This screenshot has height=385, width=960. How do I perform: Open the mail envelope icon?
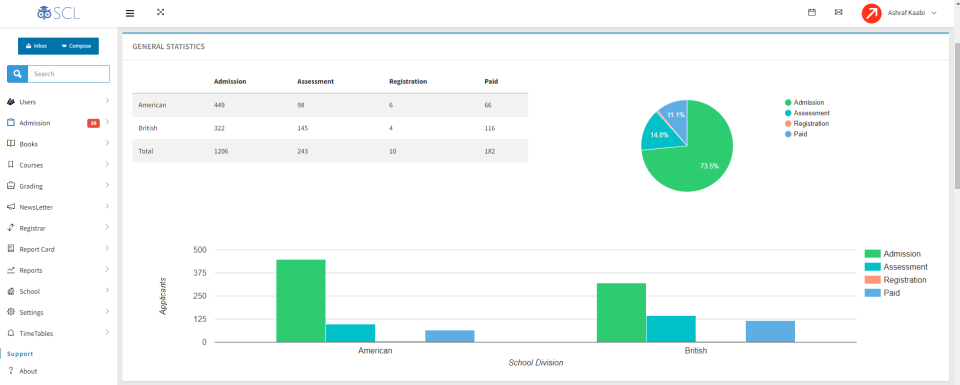838,12
